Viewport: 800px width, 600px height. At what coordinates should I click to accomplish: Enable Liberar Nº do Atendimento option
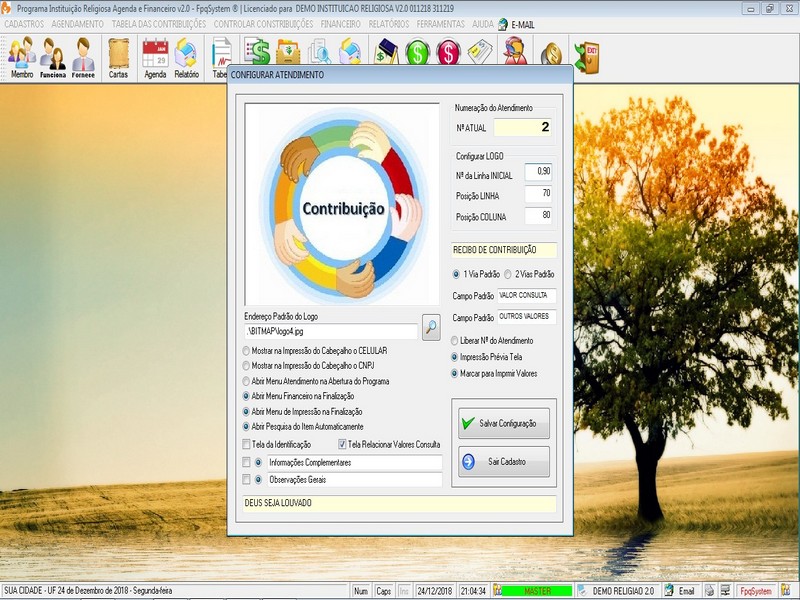[455, 341]
